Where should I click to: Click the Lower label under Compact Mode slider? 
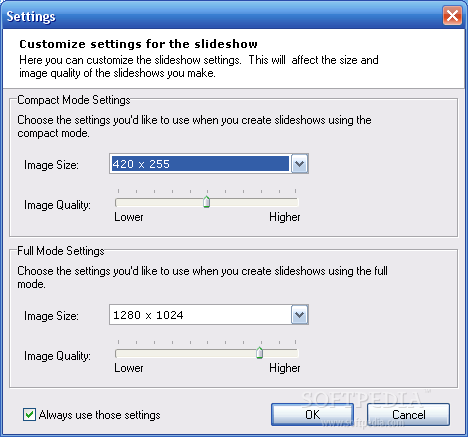coord(129,217)
